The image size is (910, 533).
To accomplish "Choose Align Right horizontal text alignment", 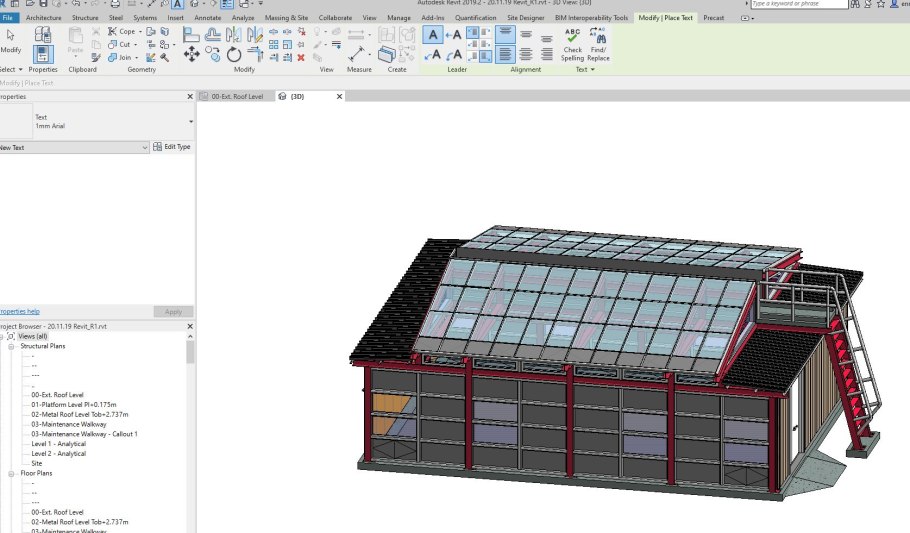I will click(547, 55).
